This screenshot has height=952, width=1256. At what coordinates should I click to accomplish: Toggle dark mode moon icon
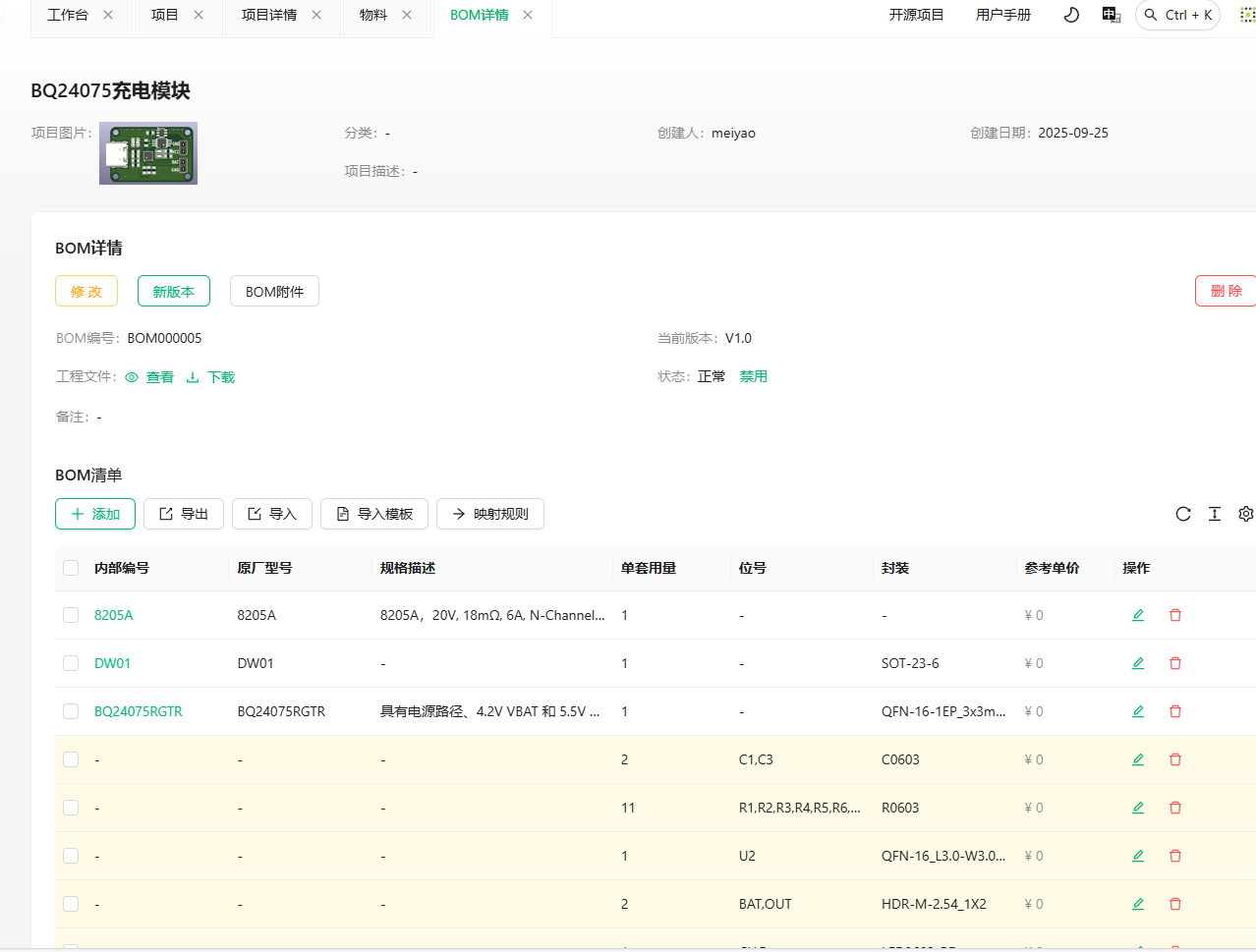coord(1071,15)
